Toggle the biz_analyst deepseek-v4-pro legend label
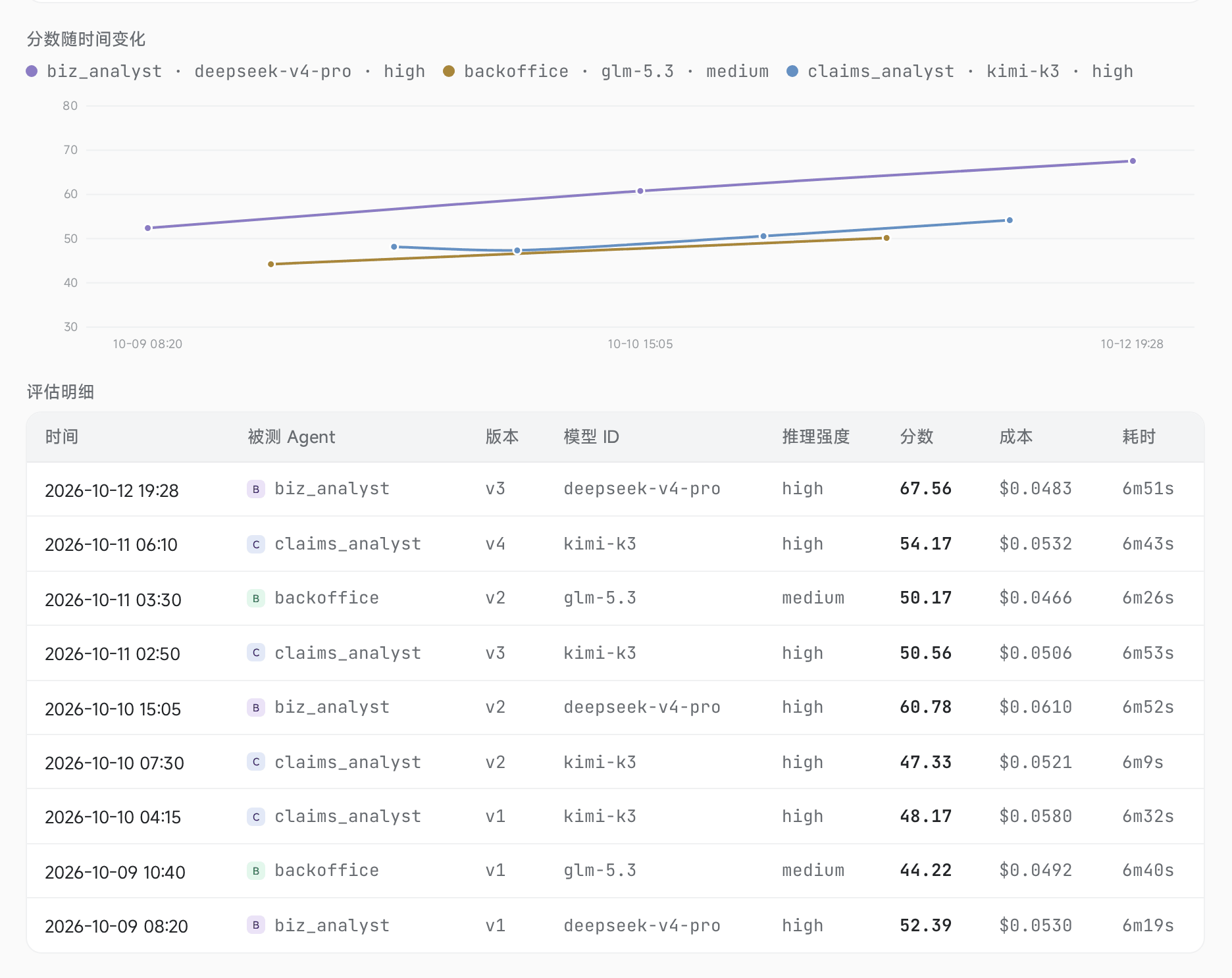The image size is (1232, 978). point(236,71)
